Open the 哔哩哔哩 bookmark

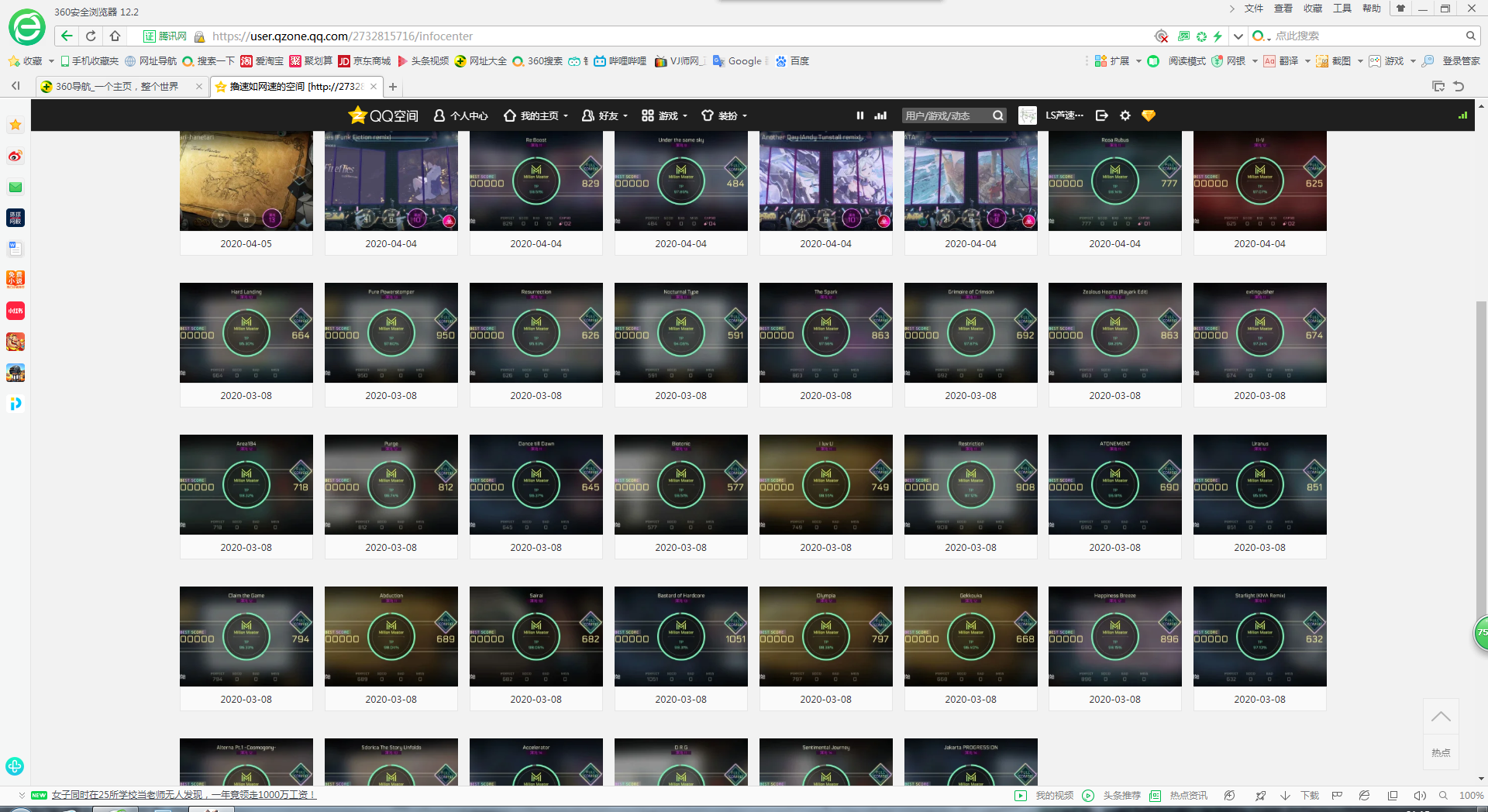tap(620, 61)
